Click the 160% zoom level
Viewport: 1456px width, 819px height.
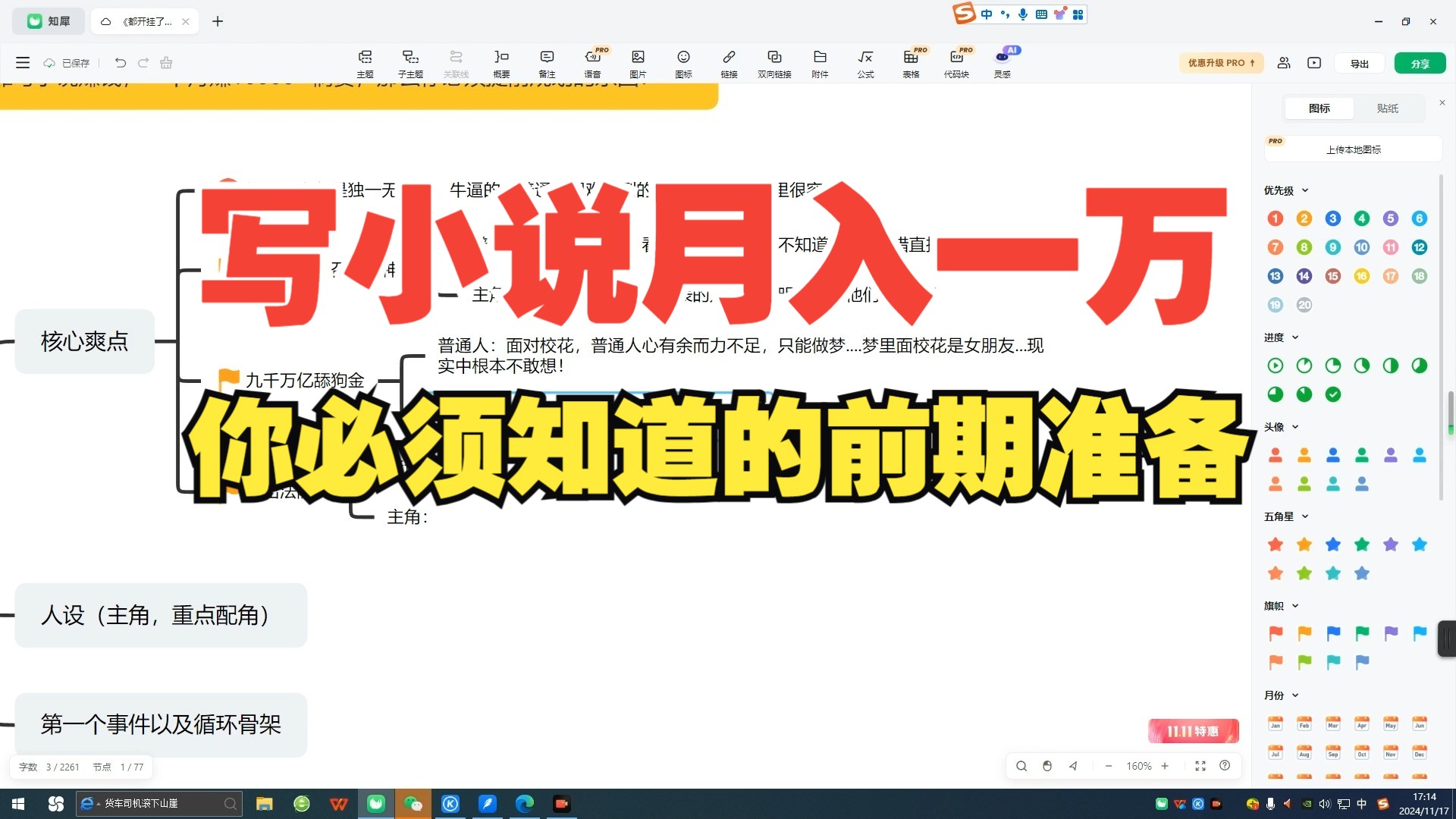point(1138,766)
